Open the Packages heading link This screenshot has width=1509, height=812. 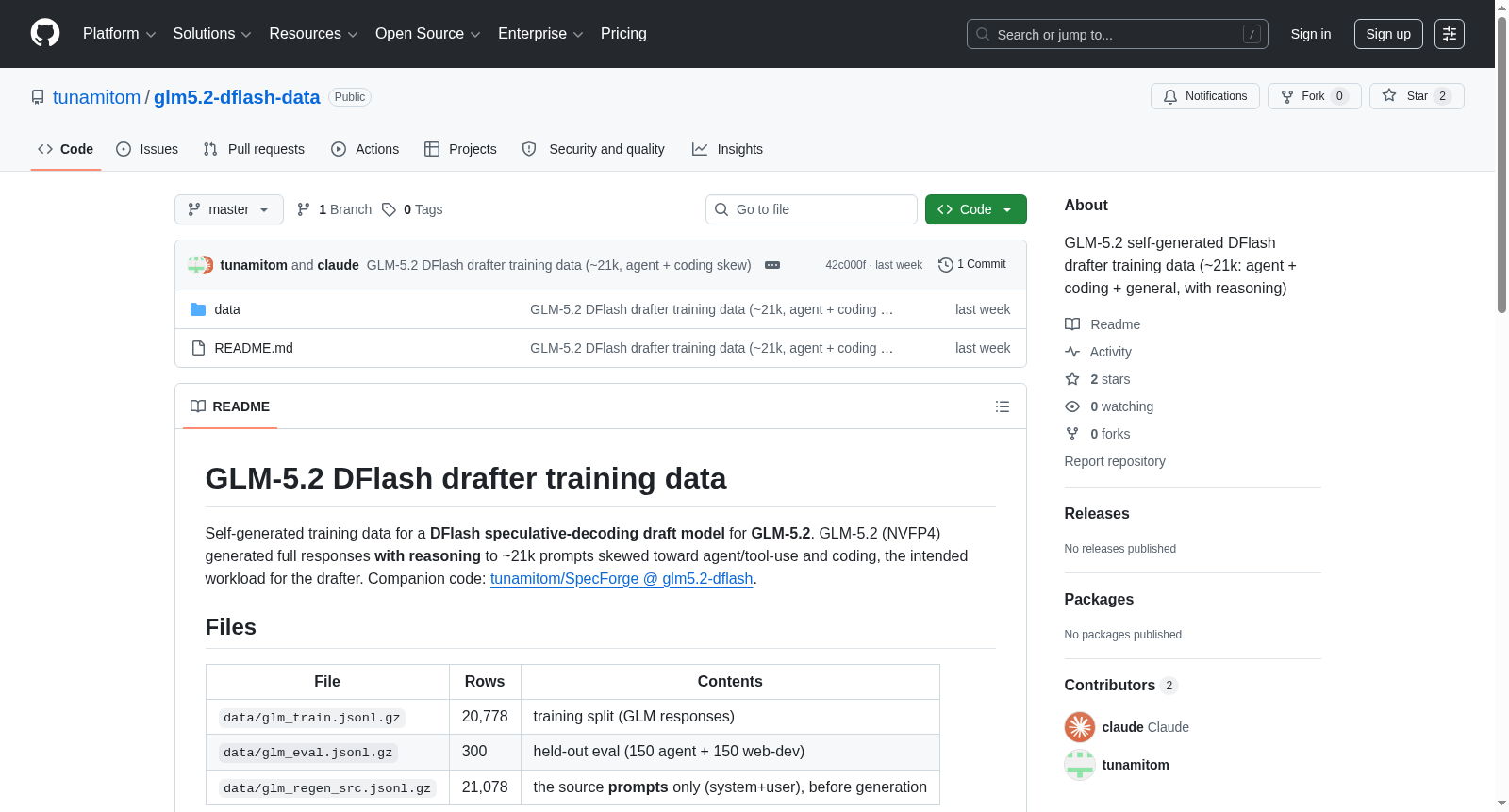coord(1099,599)
